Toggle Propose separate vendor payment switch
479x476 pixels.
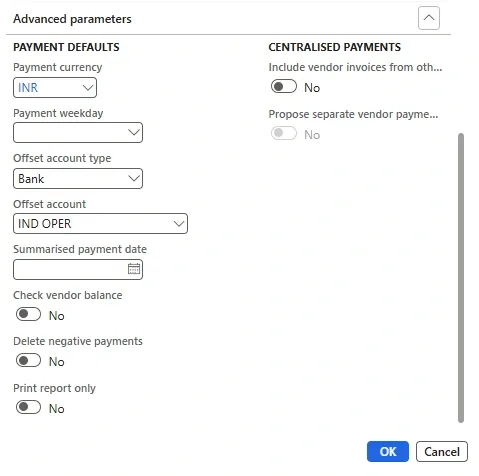284,134
